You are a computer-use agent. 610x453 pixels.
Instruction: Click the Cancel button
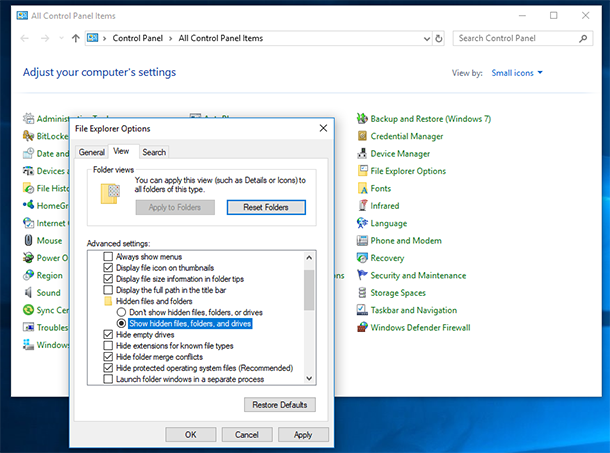247,435
